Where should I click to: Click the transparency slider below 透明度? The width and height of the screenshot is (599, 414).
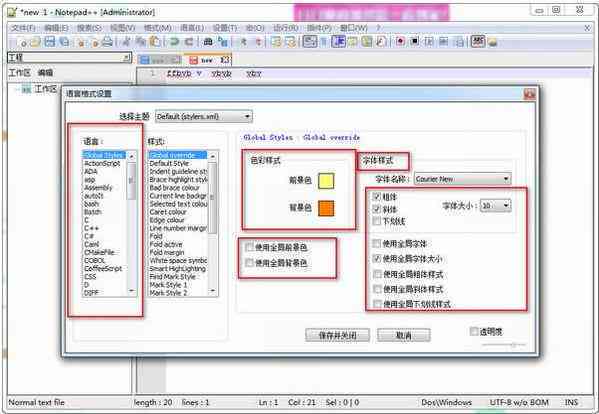(x=503, y=344)
